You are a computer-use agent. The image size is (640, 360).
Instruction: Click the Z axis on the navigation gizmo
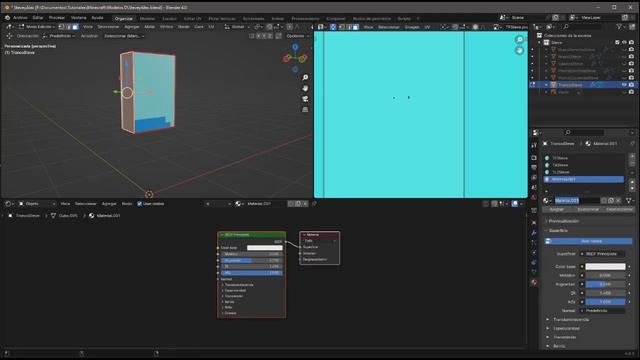click(x=295, y=47)
